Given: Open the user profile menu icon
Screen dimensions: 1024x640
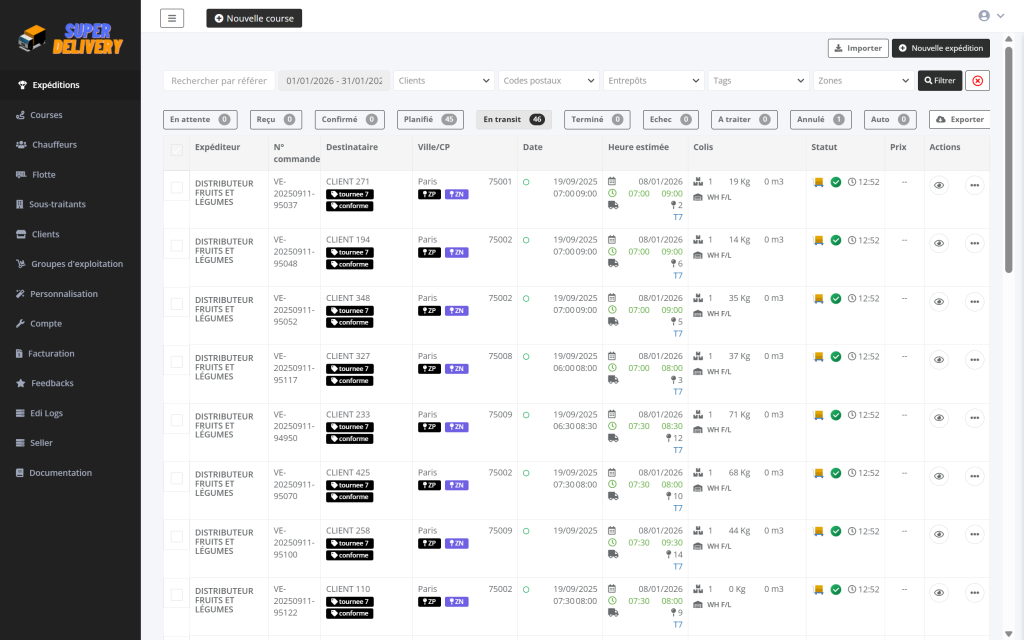Looking at the screenshot, I should (x=989, y=16).
